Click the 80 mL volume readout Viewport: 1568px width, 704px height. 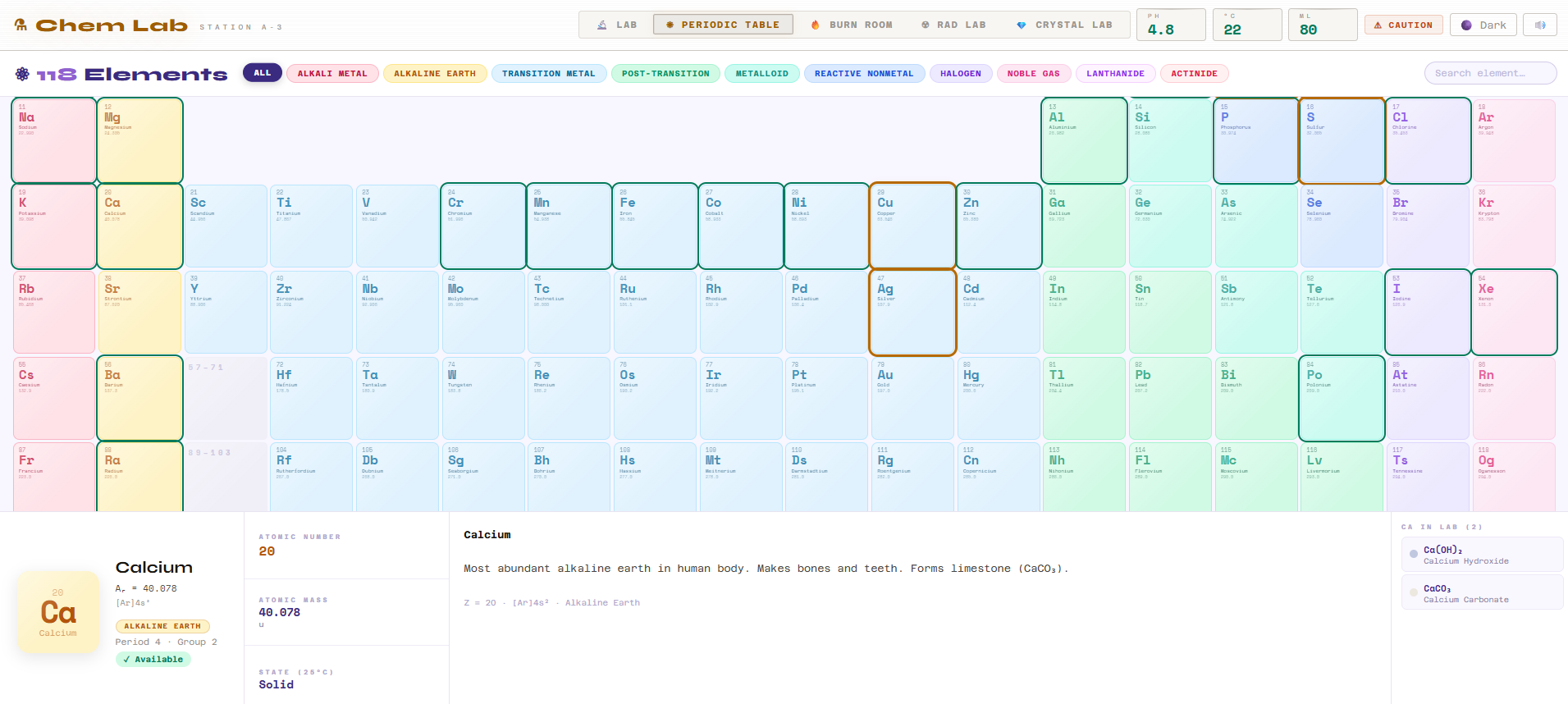(1323, 25)
